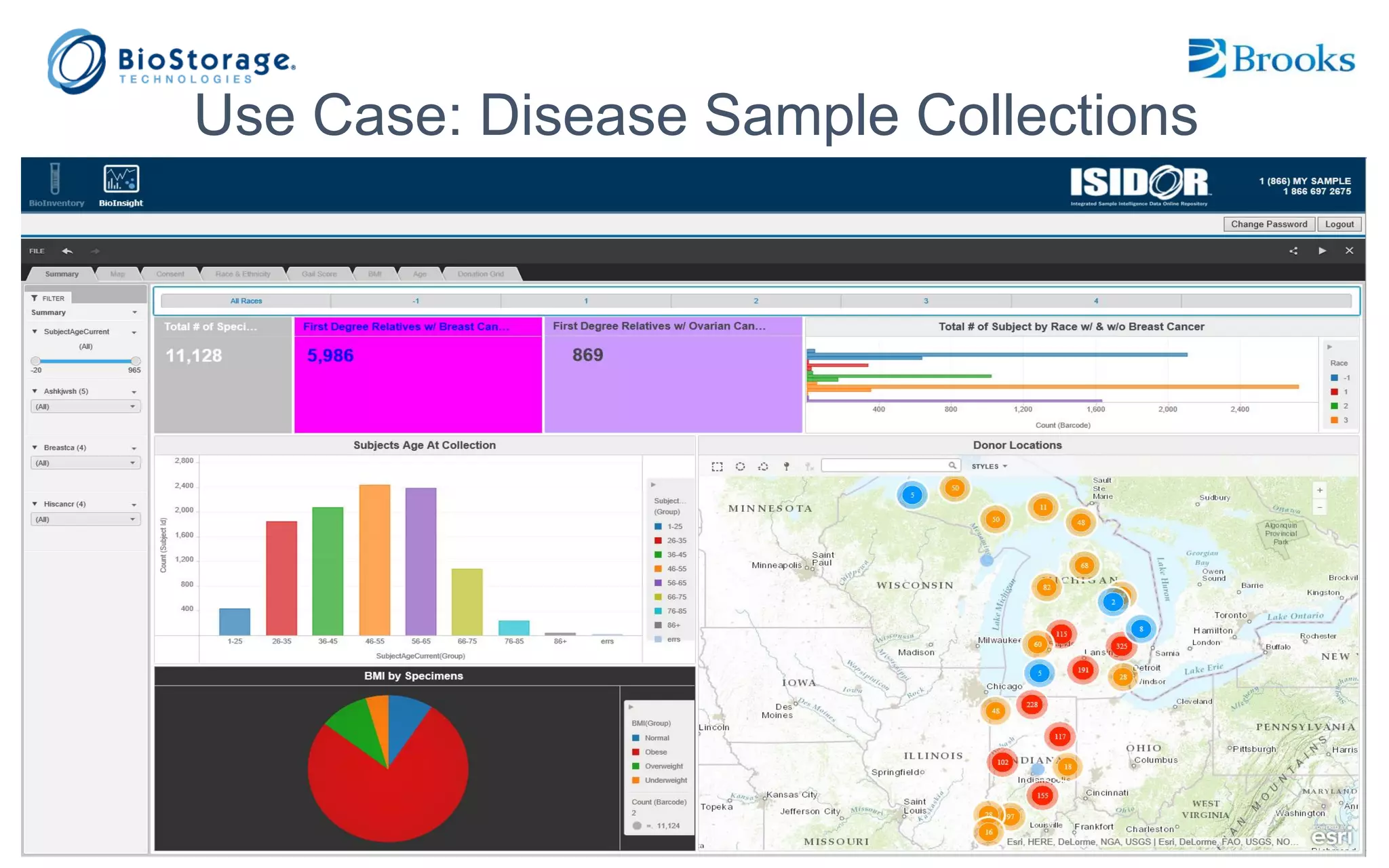This screenshot has width=1389, height=868.
Task: Click the 228 donor cluster near Chicago
Action: tap(1032, 705)
